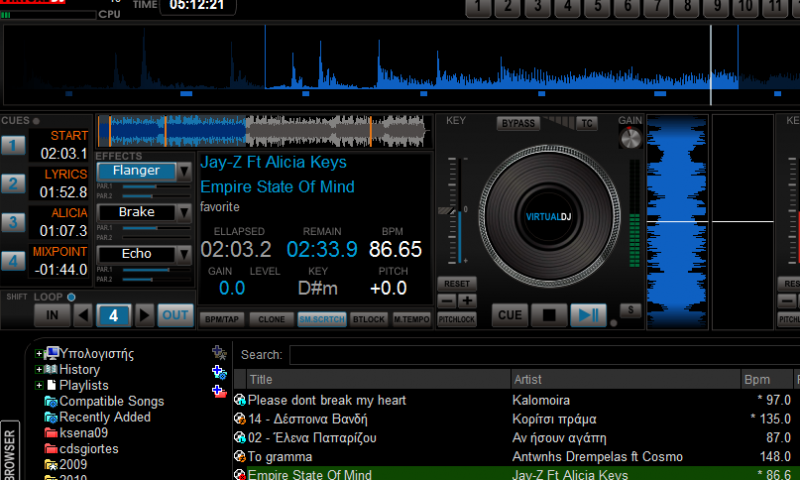Click the add favorite folder icon
Screen dimensions: 800x480
coord(219,353)
